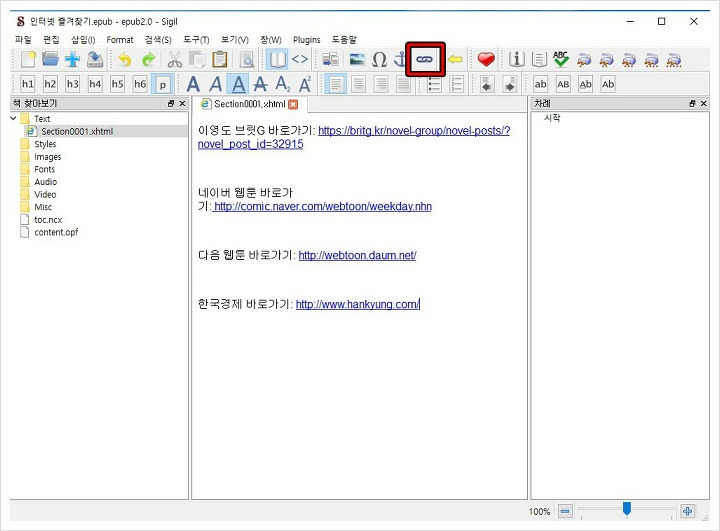
Task: Open the Plugins menu
Action: (307, 40)
